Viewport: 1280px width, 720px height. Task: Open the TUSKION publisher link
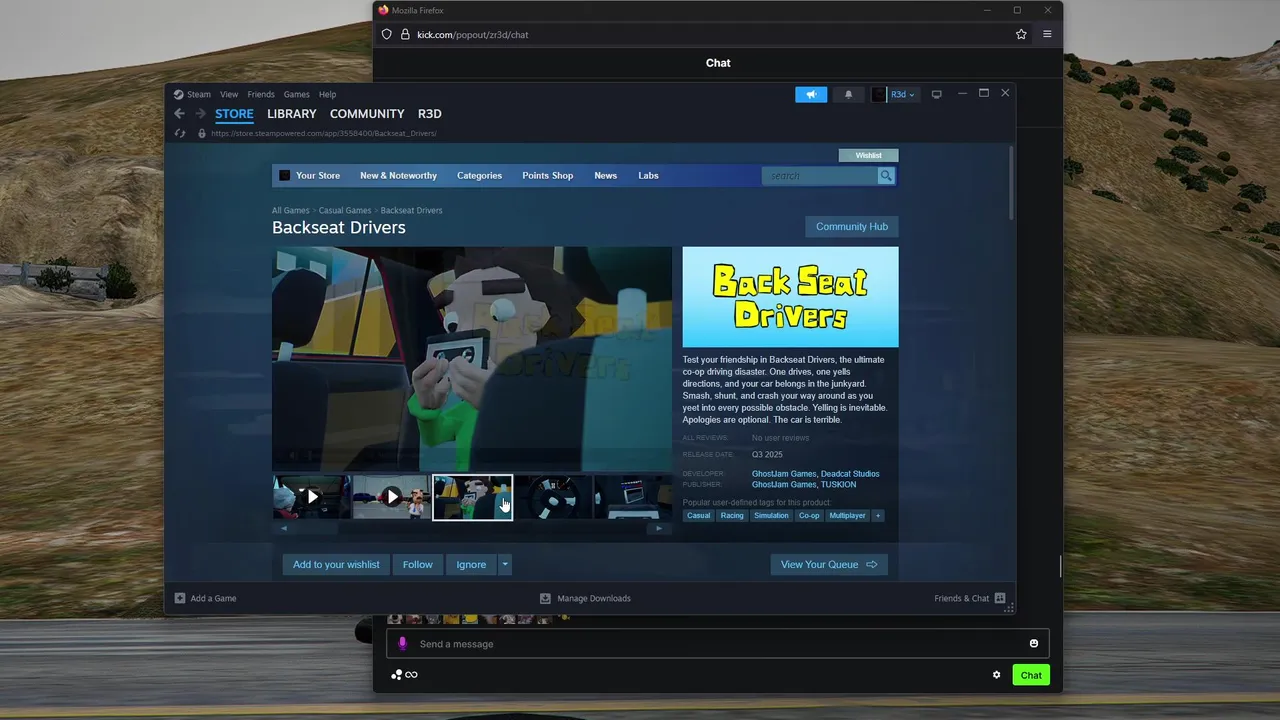pyautogui.click(x=838, y=485)
